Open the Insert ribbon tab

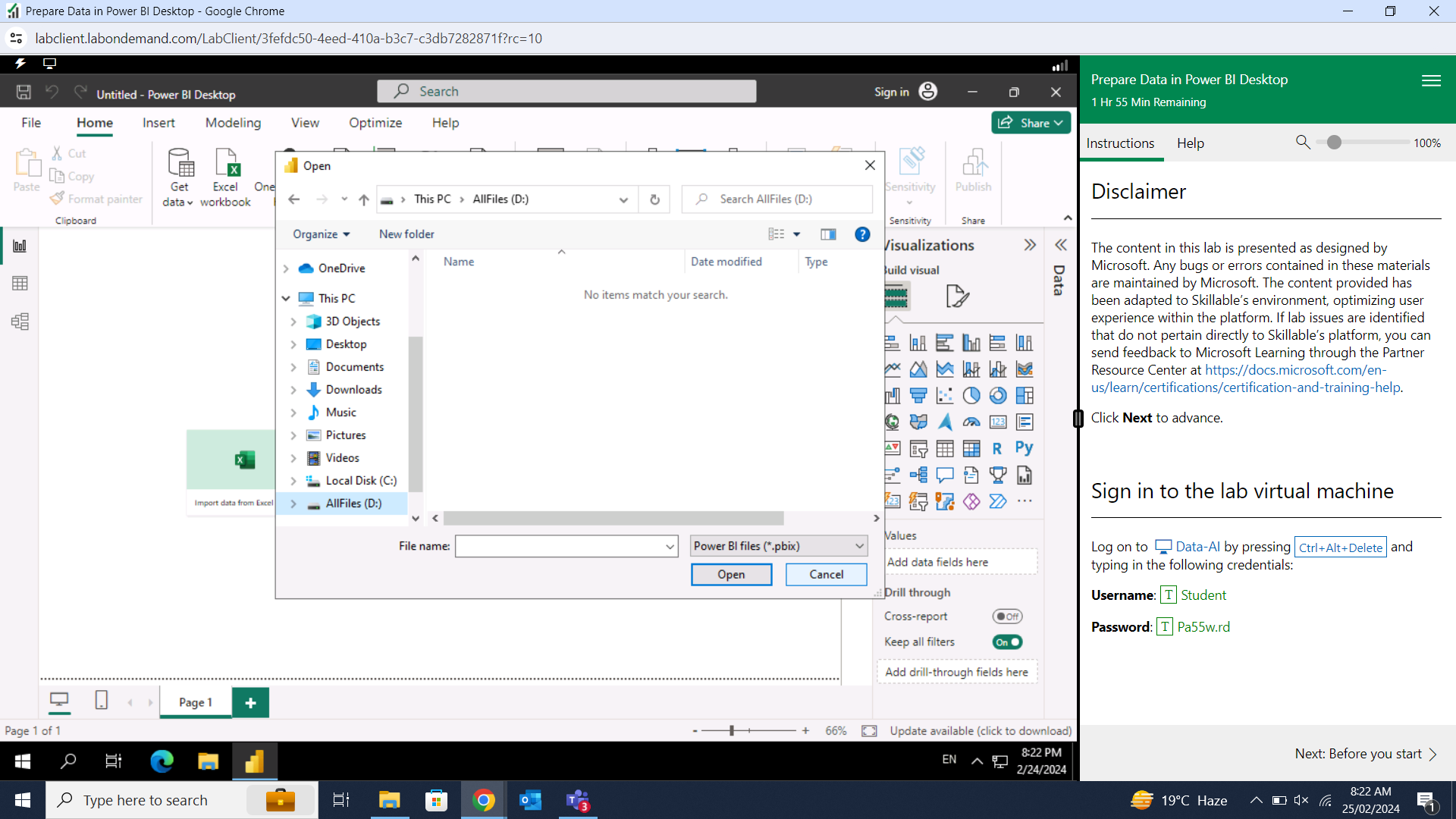coord(158,123)
